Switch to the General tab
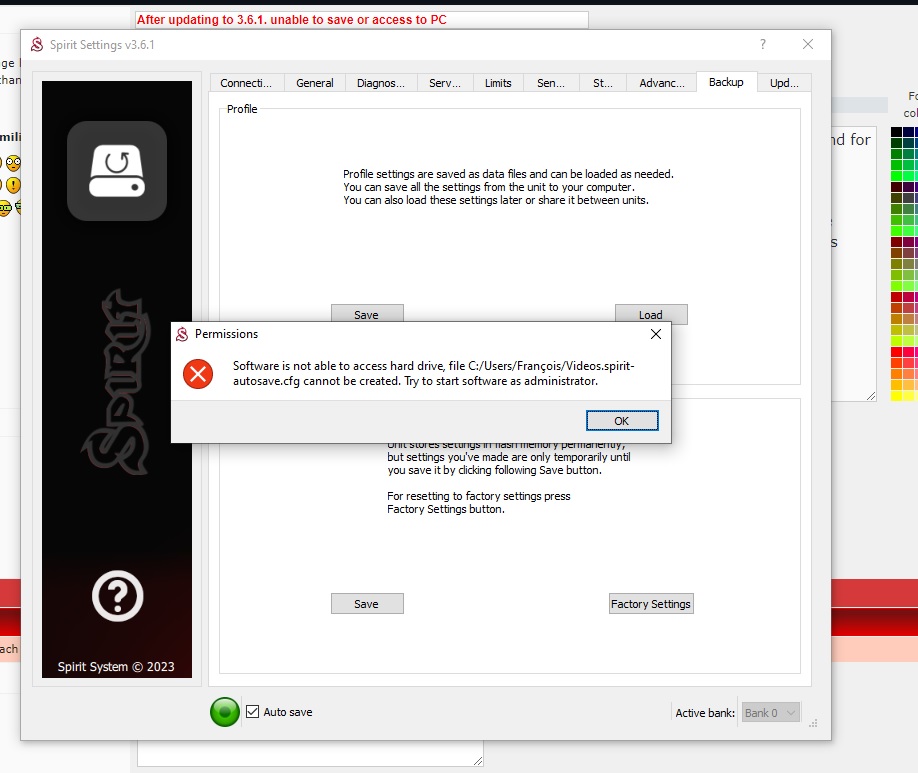The width and height of the screenshot is (918, 773). 315,83
